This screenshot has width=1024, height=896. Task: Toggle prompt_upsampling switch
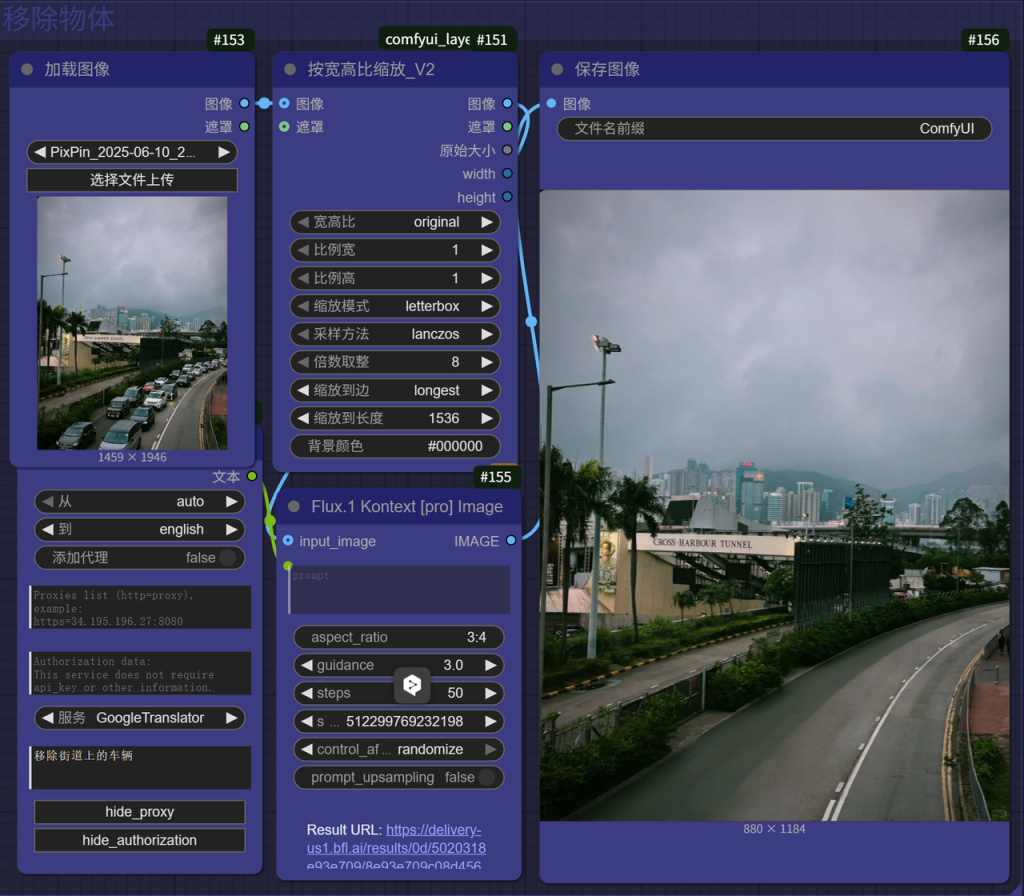[486, 777]
